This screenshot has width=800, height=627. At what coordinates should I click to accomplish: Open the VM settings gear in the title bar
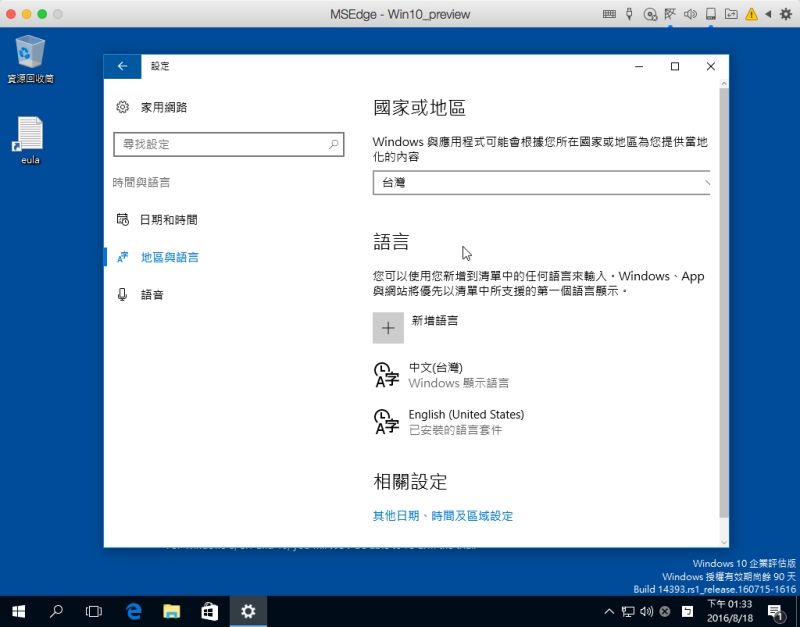pyautogui.click(x=786, y=14)
